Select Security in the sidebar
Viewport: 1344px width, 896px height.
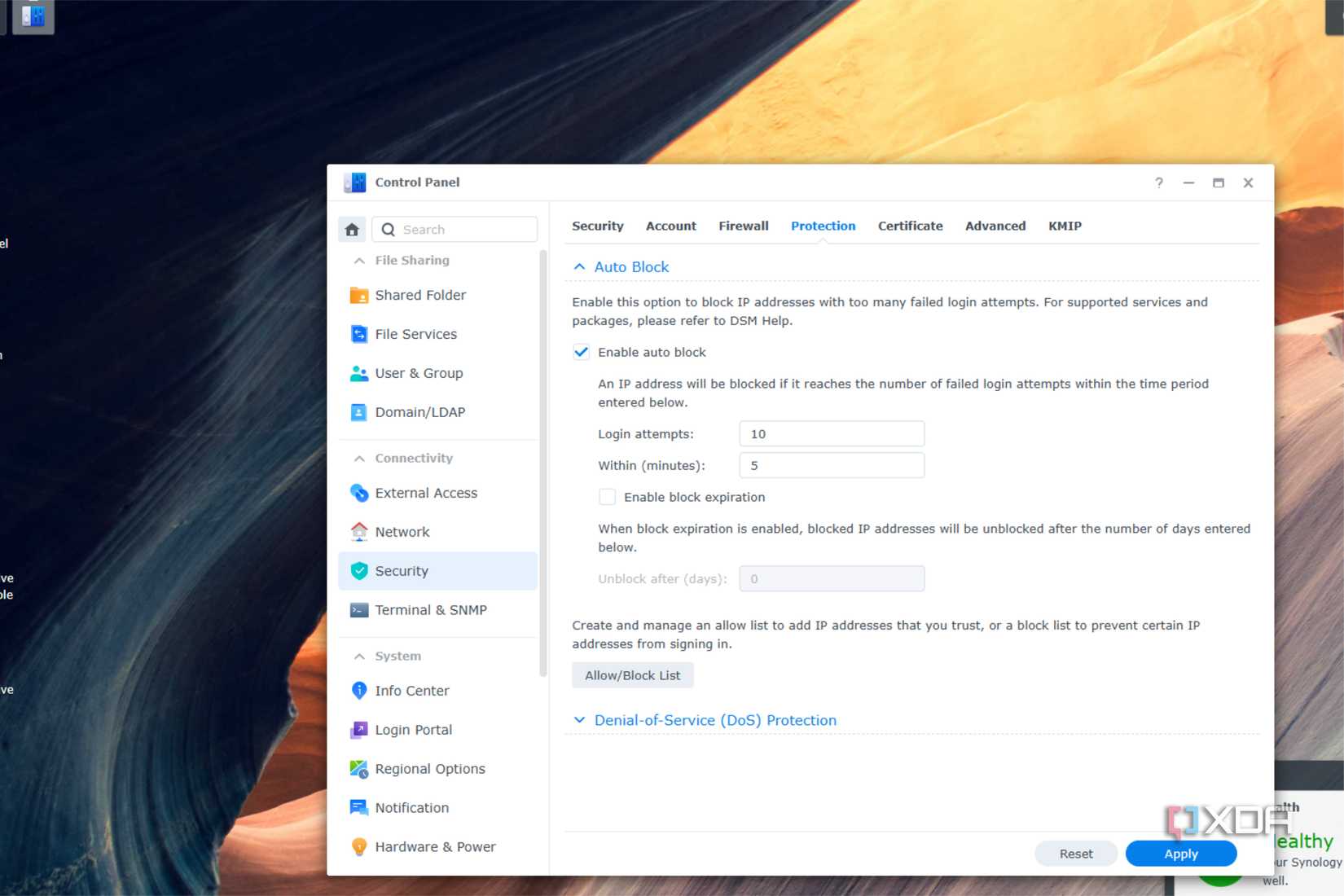pos(437,571)
